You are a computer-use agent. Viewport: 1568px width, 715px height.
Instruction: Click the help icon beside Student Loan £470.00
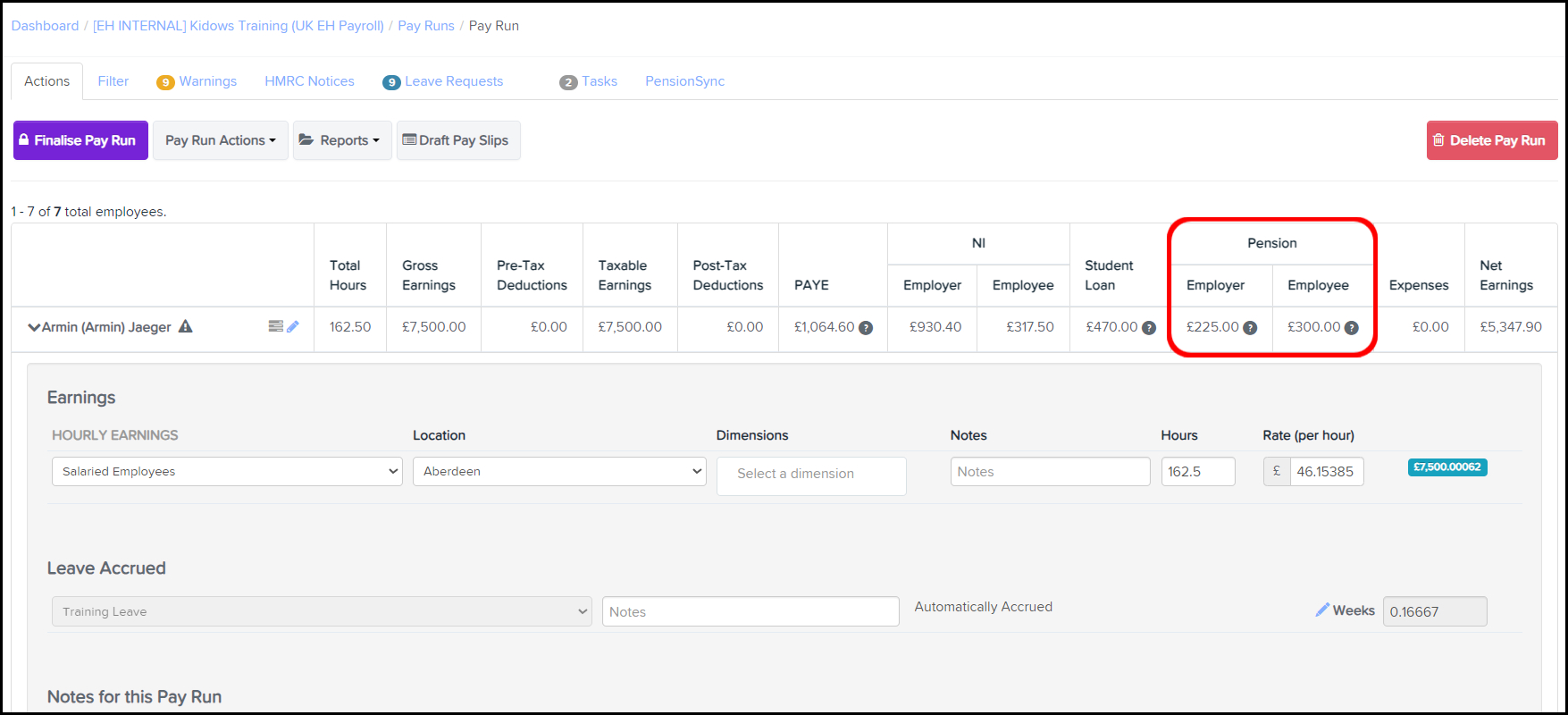(1149, 328)
